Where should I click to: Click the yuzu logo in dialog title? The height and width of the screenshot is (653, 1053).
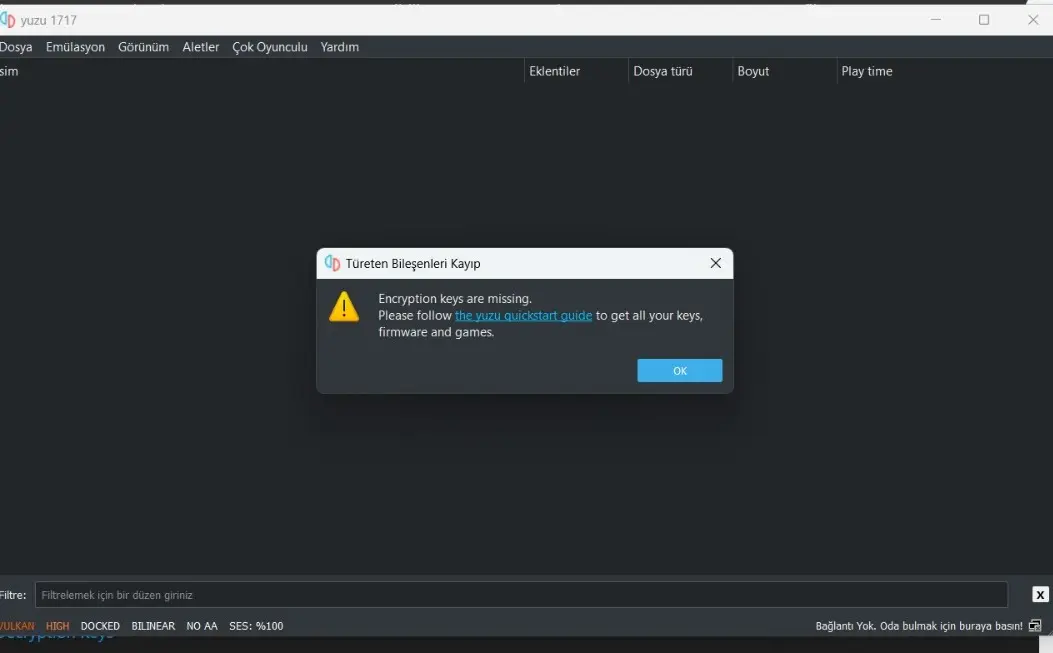coord(332,263)
